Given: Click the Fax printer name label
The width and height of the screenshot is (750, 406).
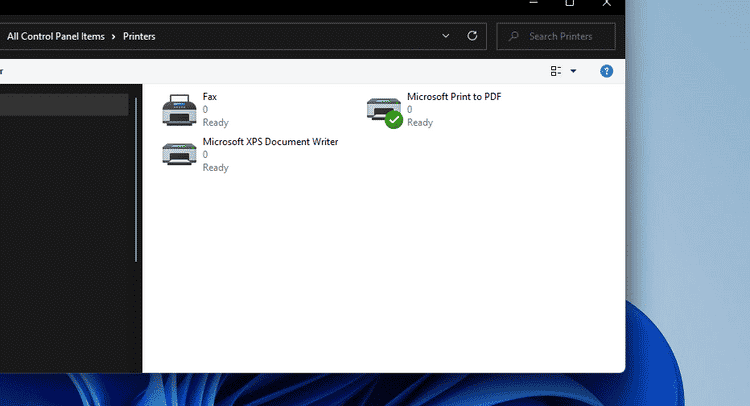Looking at the screenshot, I should click(x=210, y=97).
